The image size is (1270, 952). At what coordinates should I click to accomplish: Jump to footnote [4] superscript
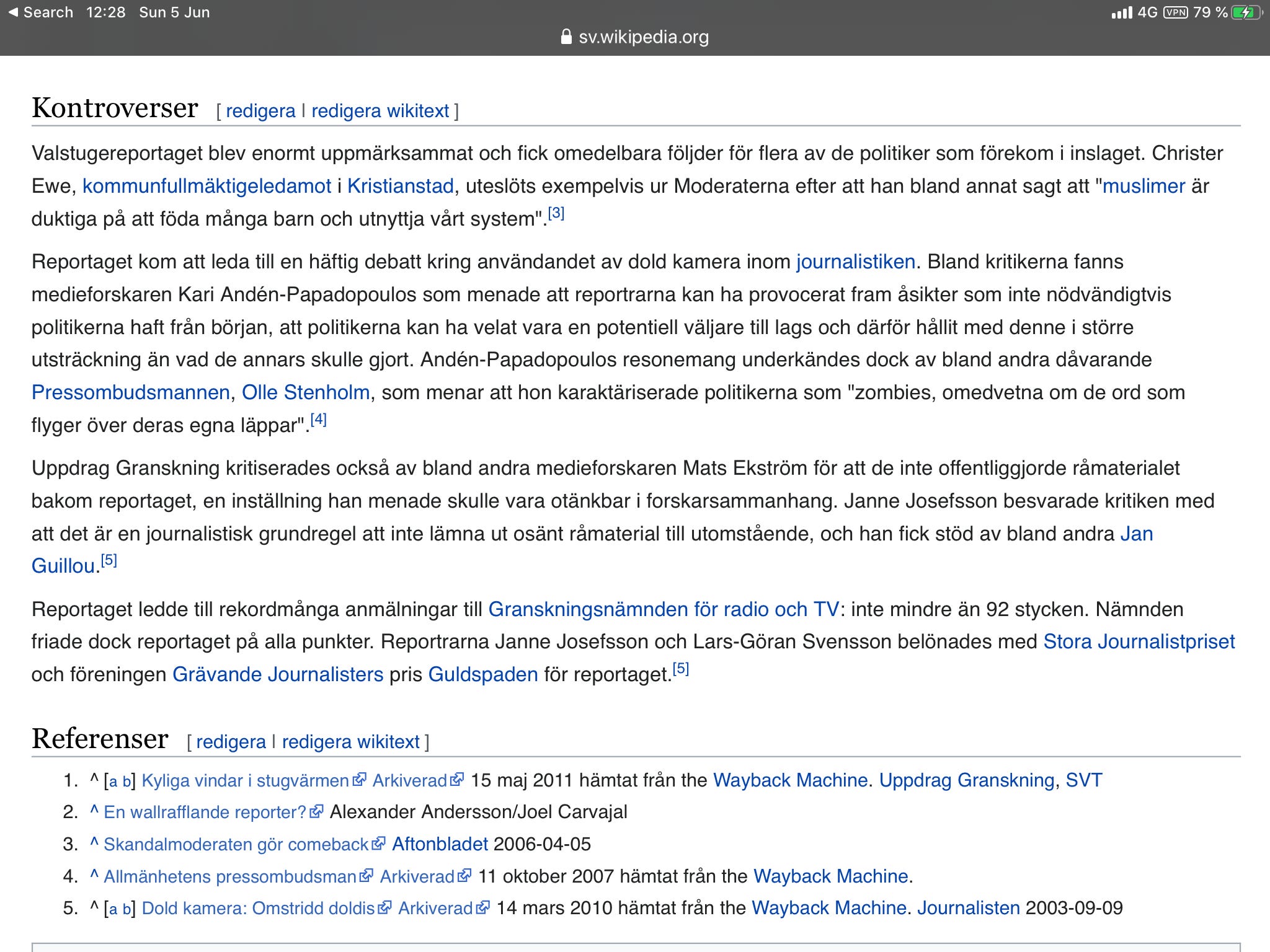coord(318,420)
